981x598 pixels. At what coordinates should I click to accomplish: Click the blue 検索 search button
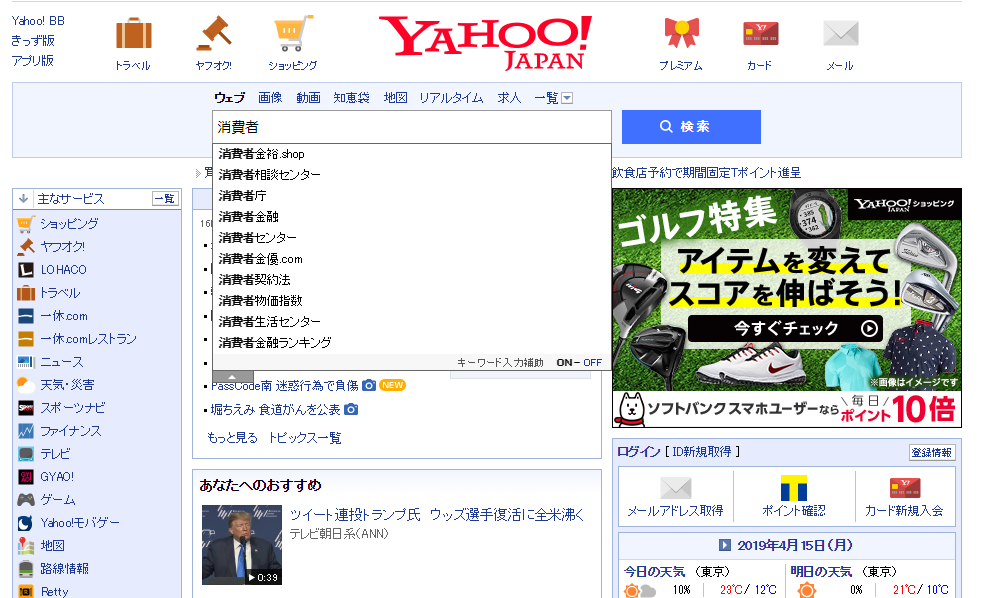click(x=691, y=127)
